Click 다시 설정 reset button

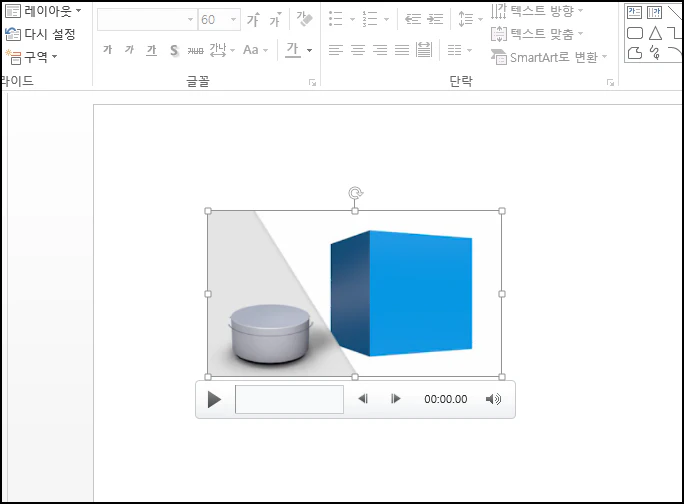tap(40, 34)
